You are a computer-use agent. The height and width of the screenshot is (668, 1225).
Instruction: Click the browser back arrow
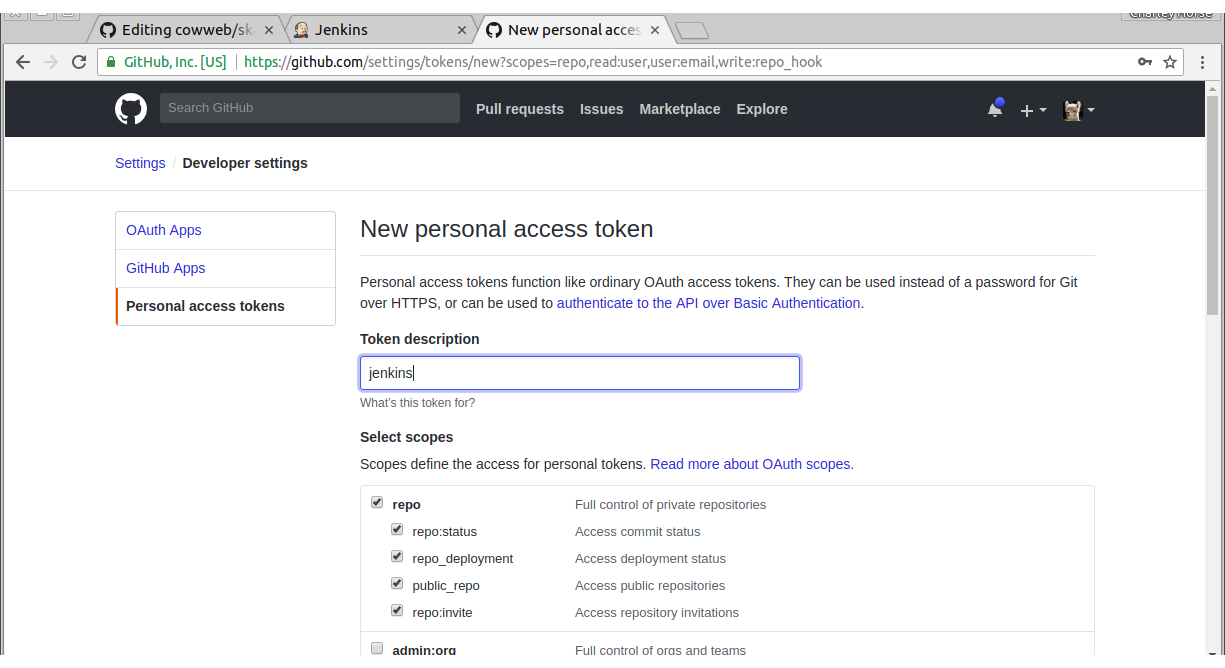click(x=23, y=62)
